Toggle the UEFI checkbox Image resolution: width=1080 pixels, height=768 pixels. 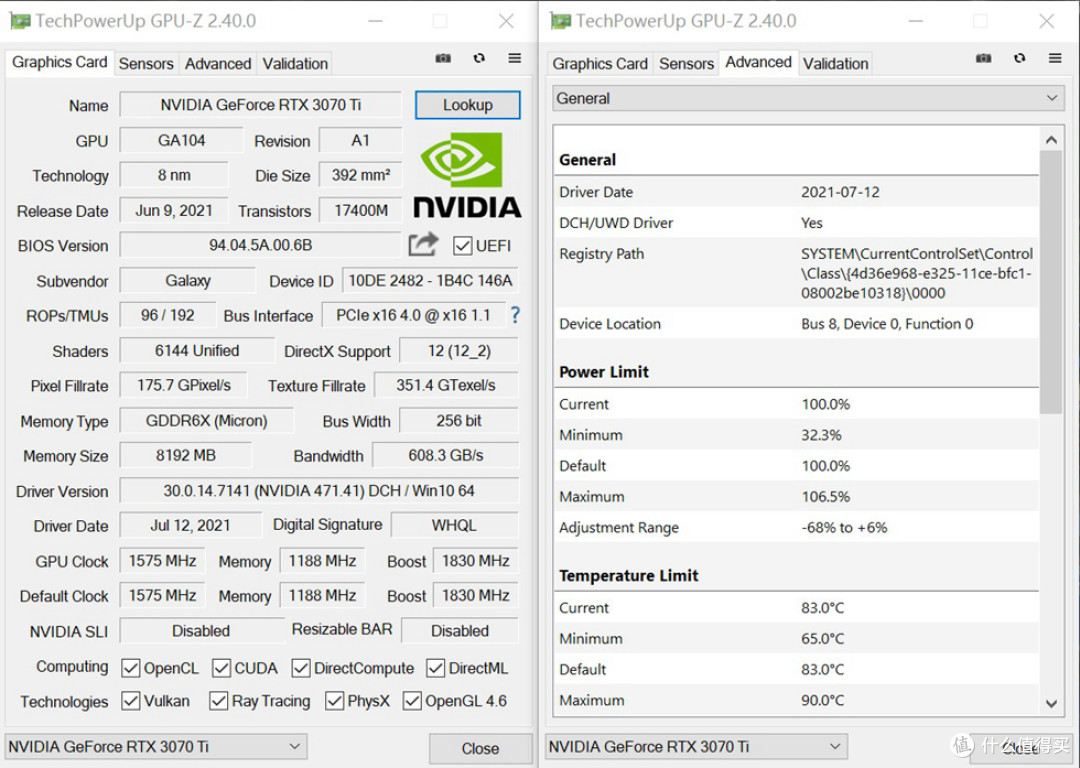(x=462, y=245)
